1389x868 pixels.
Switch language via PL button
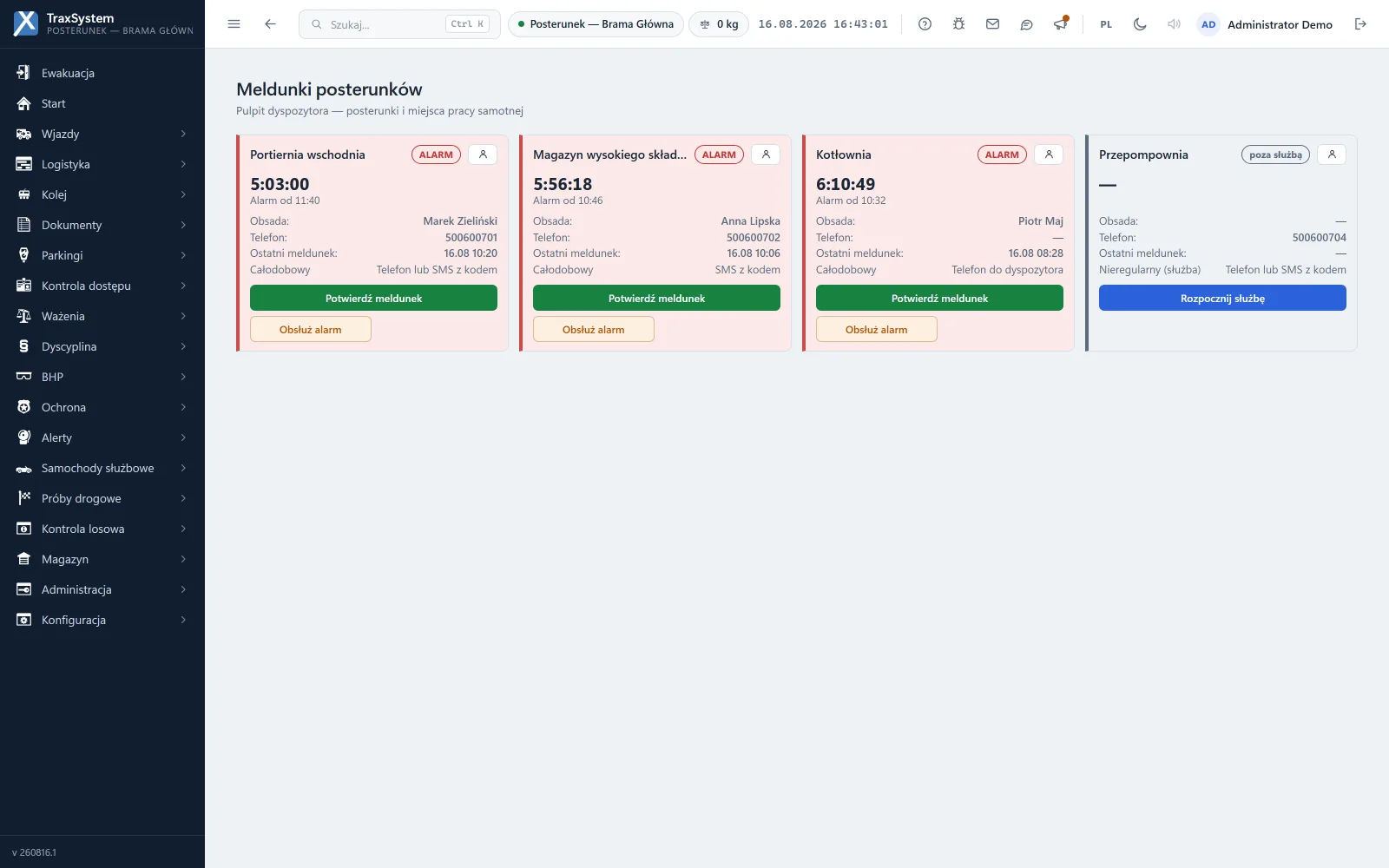click(1106, 24)
